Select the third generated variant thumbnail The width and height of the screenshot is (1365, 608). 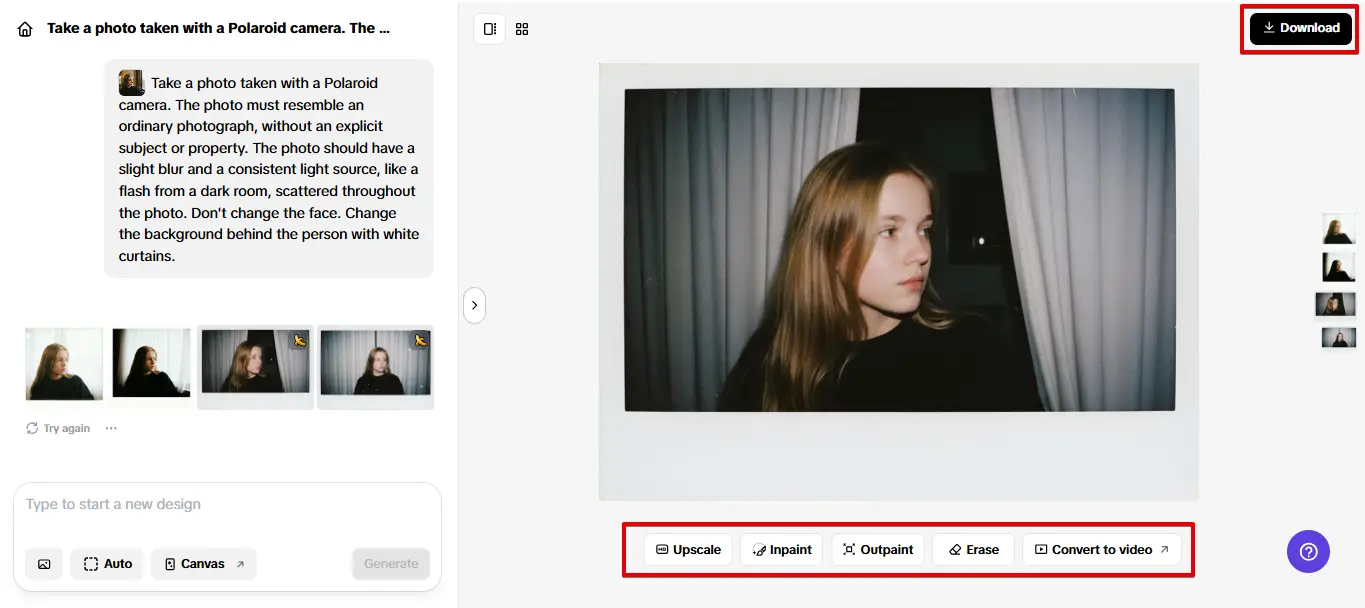coord(254,364)
